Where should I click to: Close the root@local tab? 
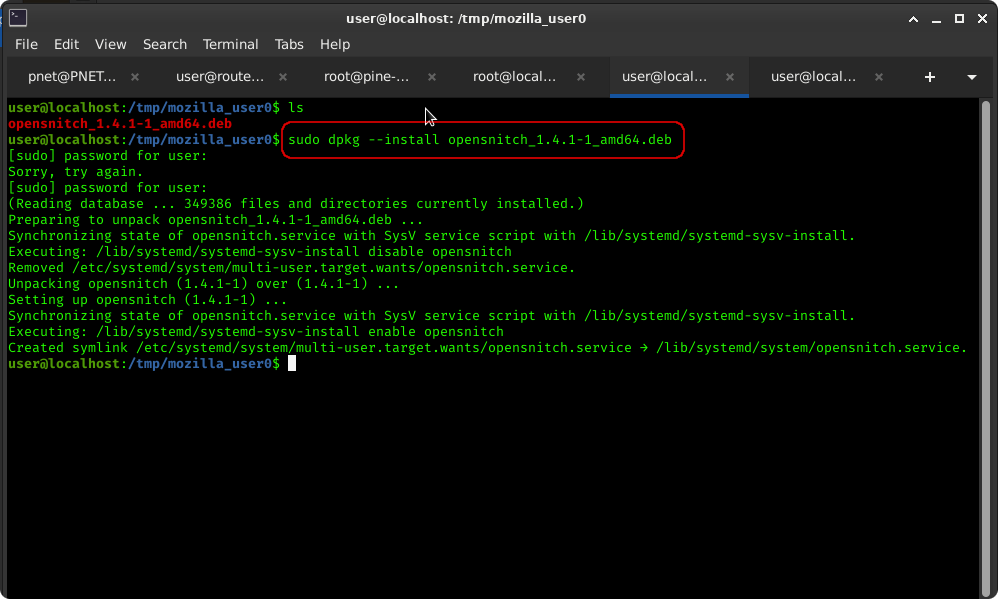tap(581, 77)
